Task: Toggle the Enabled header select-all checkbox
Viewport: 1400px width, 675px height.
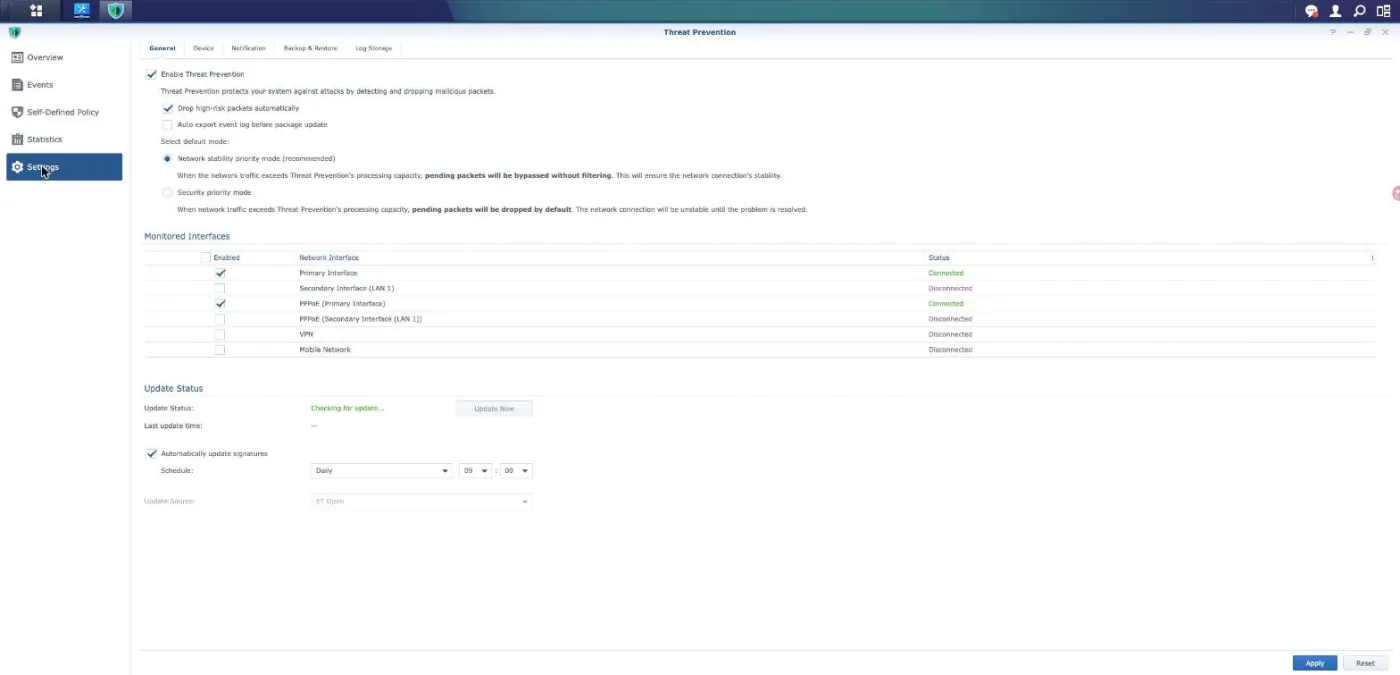Action: point(206,258)
